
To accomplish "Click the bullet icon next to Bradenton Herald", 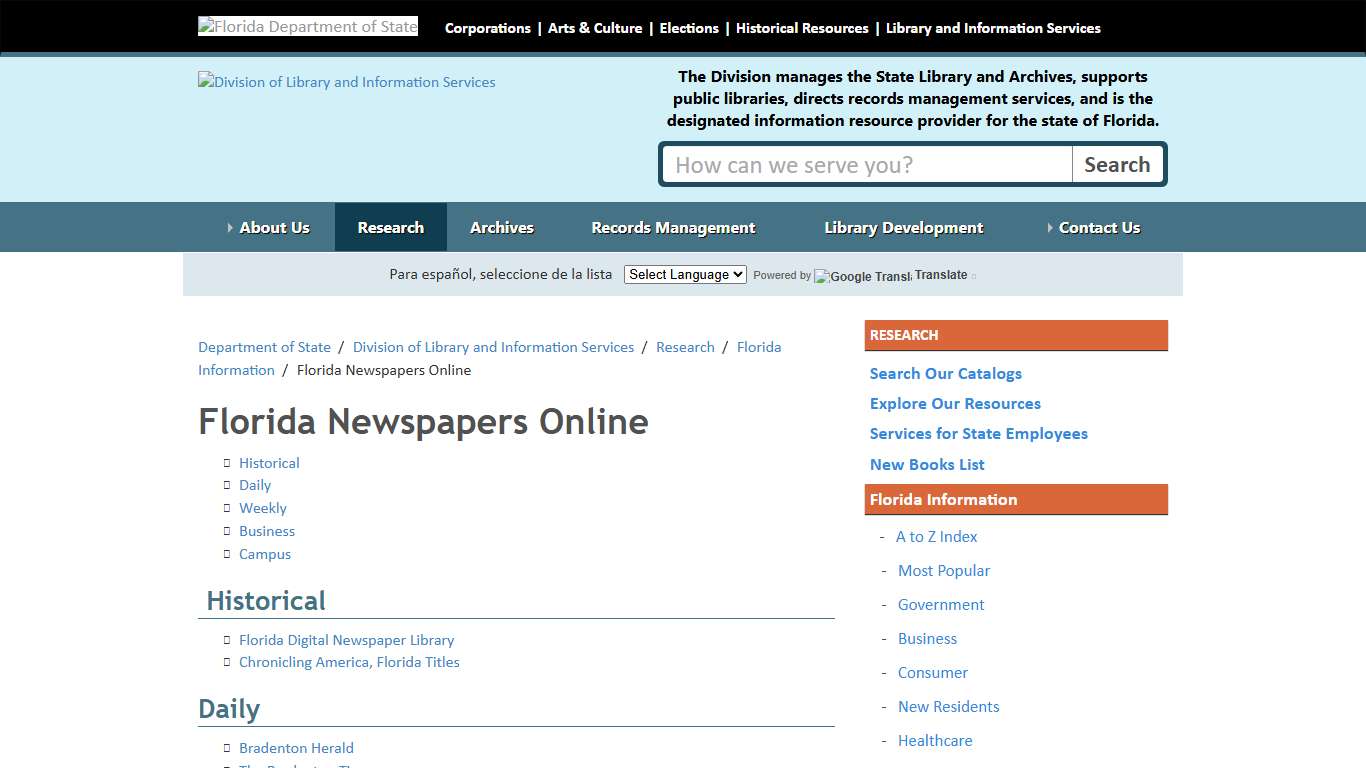I will 227,747.
